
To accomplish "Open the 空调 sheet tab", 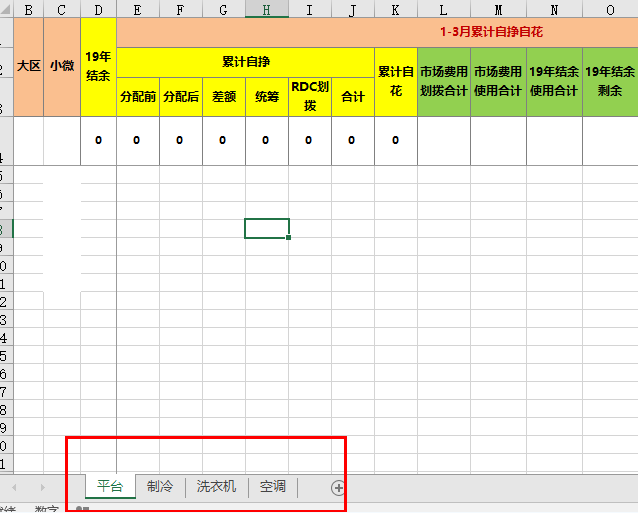I will pos(273,486).
